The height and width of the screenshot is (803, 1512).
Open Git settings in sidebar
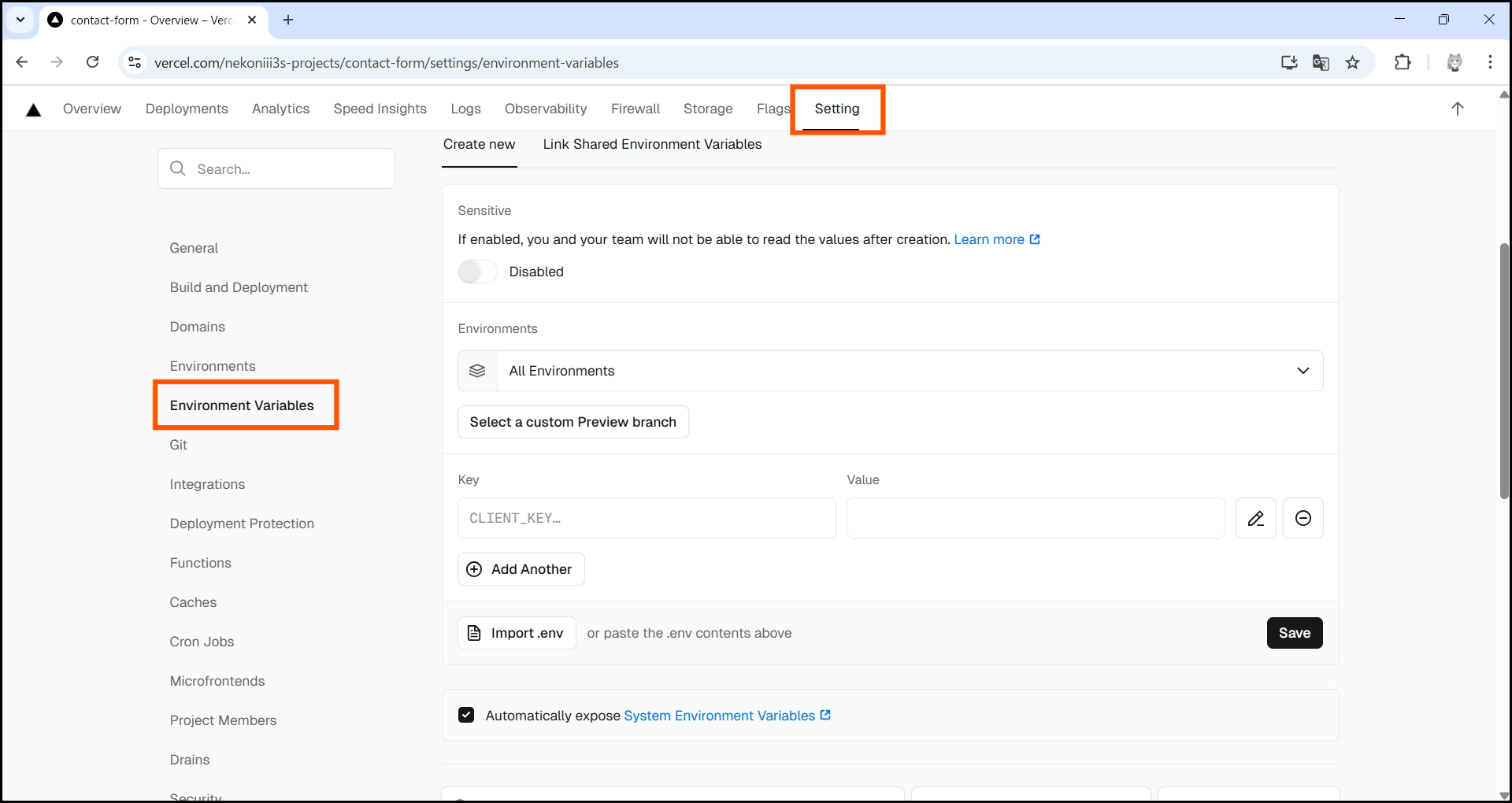[x=179, y=445]
